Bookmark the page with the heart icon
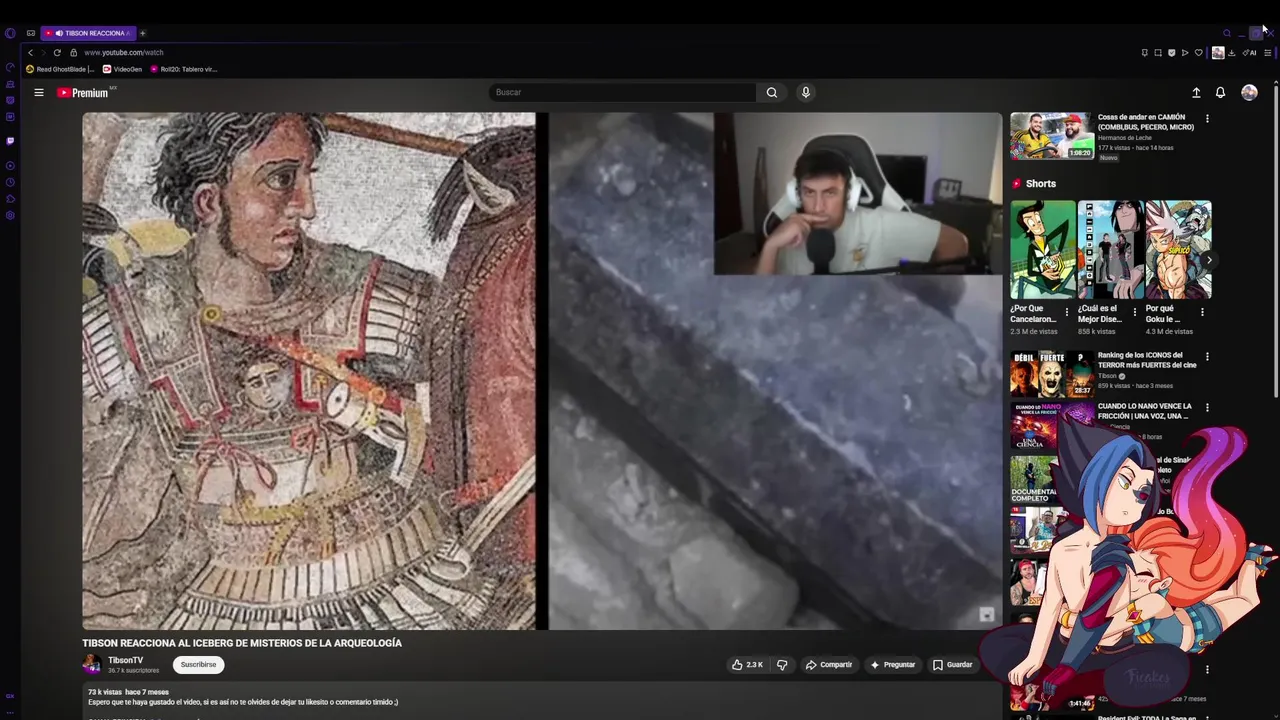 pos(1199,52)
